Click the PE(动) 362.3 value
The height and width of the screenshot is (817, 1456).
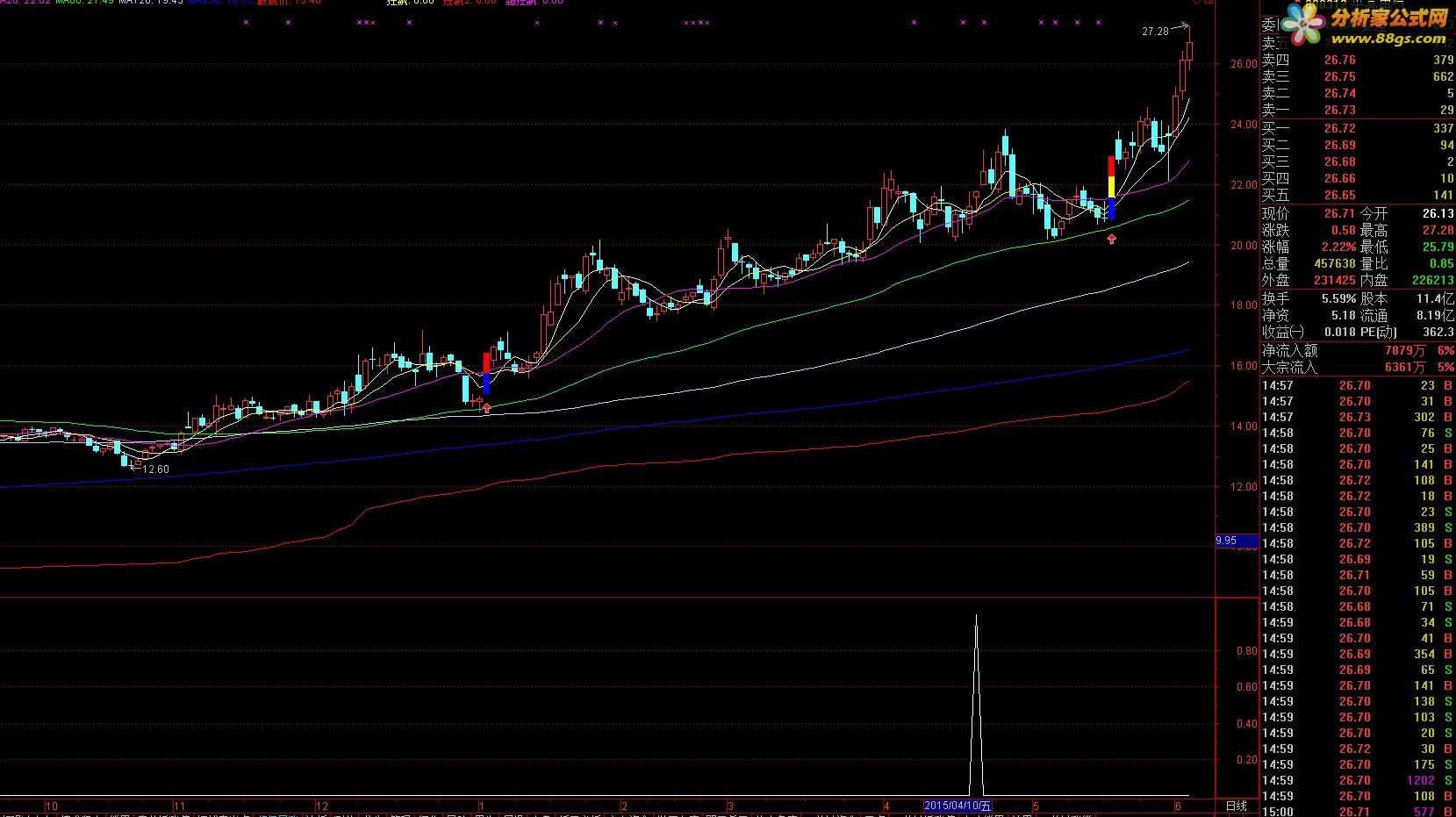pos(1438,332)
